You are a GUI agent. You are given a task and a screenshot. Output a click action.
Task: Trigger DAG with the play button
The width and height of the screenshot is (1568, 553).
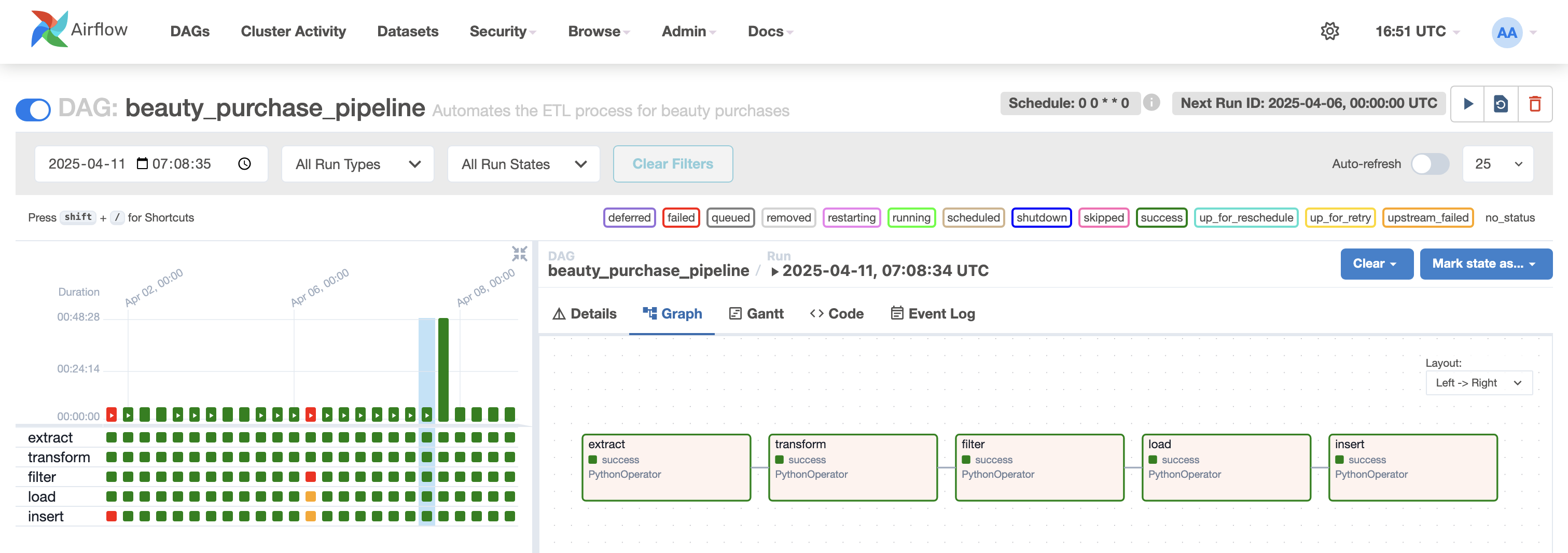(x=1467, y=104)
